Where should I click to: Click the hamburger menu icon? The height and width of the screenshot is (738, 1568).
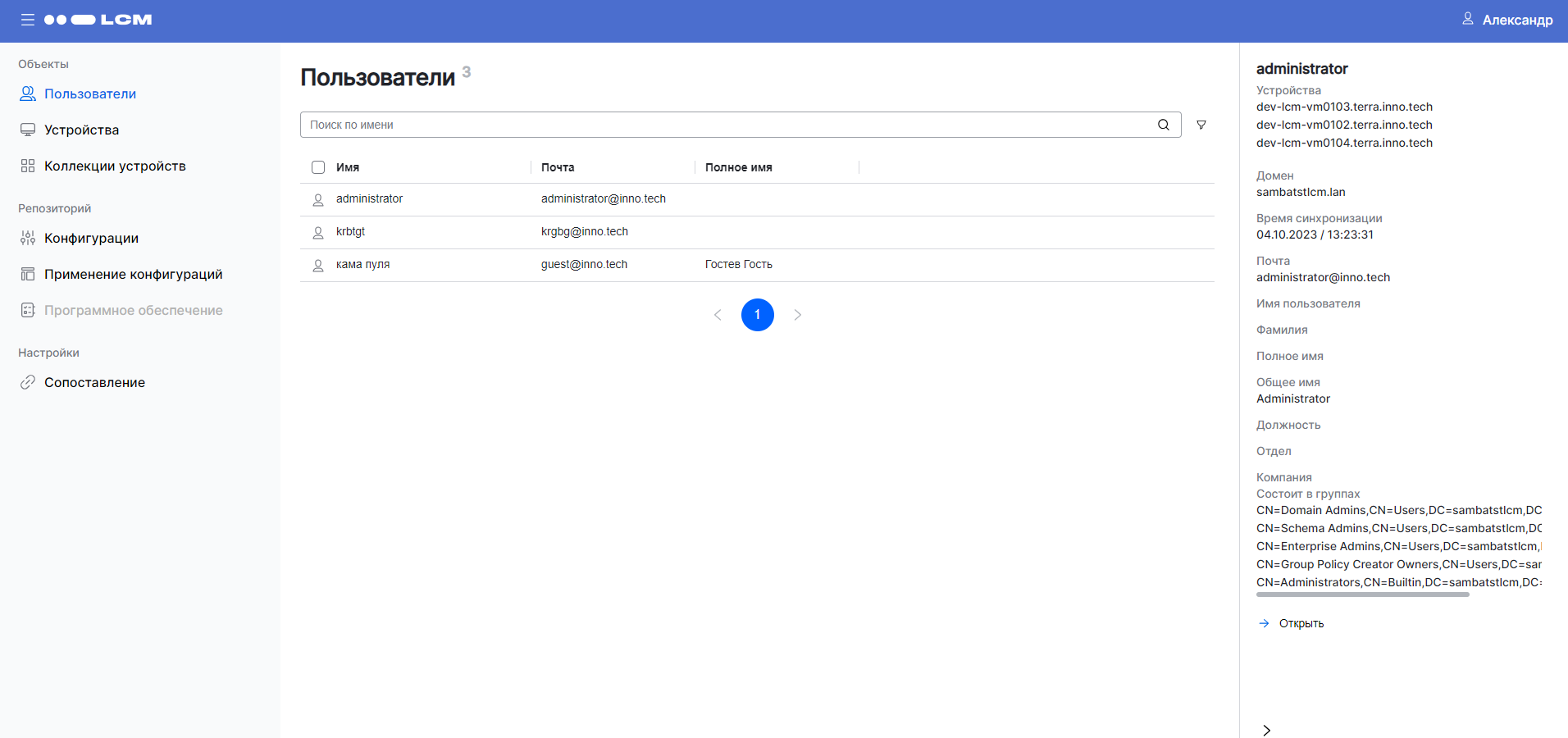(x=28, y=20)
